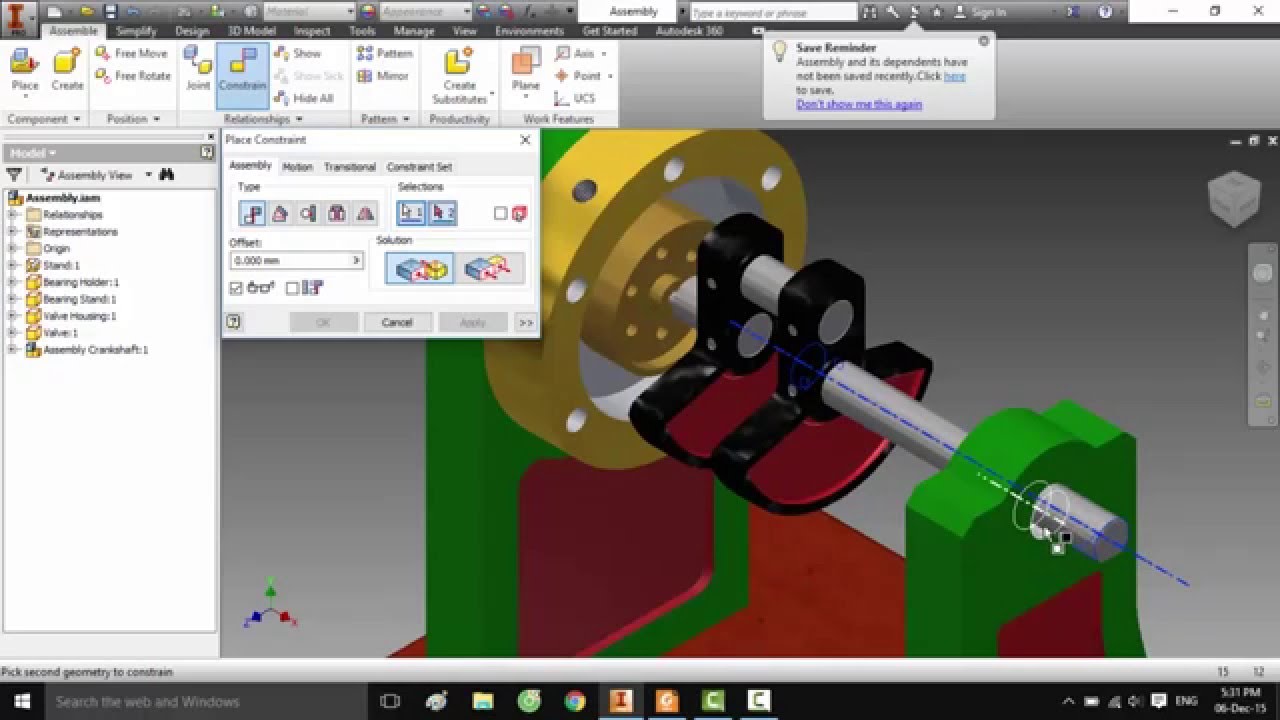
Task: Choose the Mate solution option
Action: point(420,268)
